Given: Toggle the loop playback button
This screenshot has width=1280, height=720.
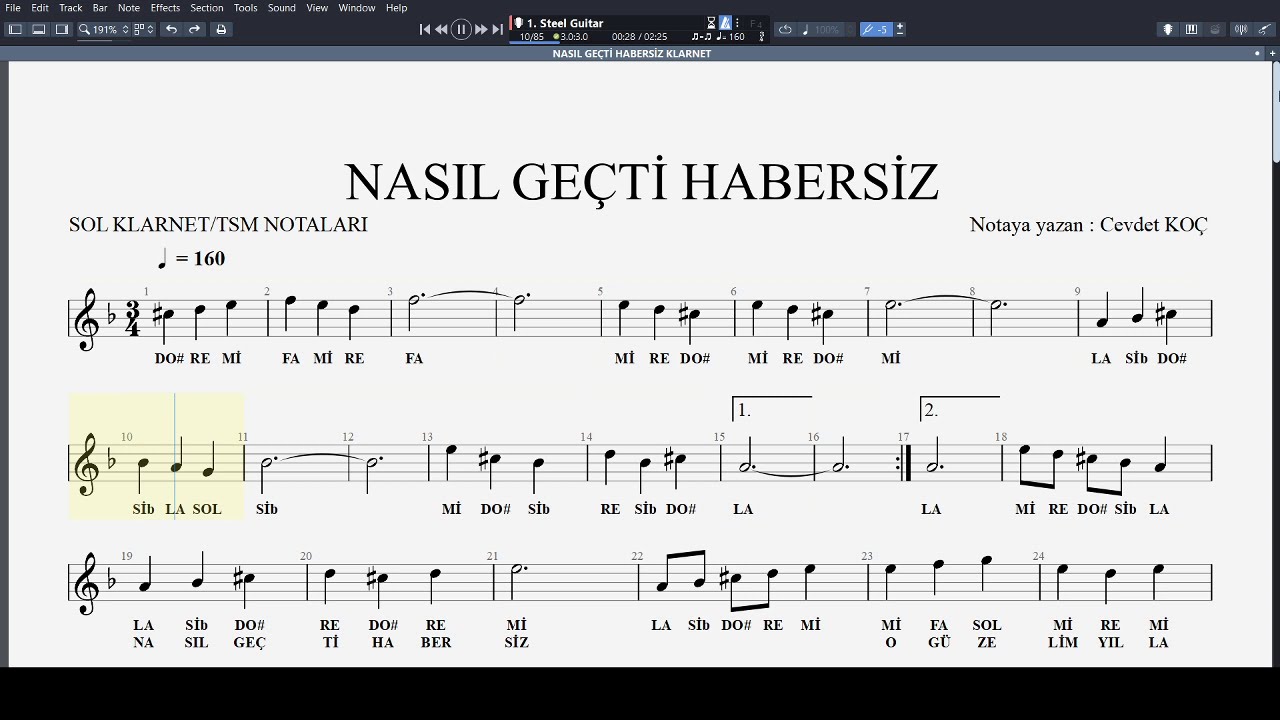Looking at the screenshot, I should tap(785, 30).
